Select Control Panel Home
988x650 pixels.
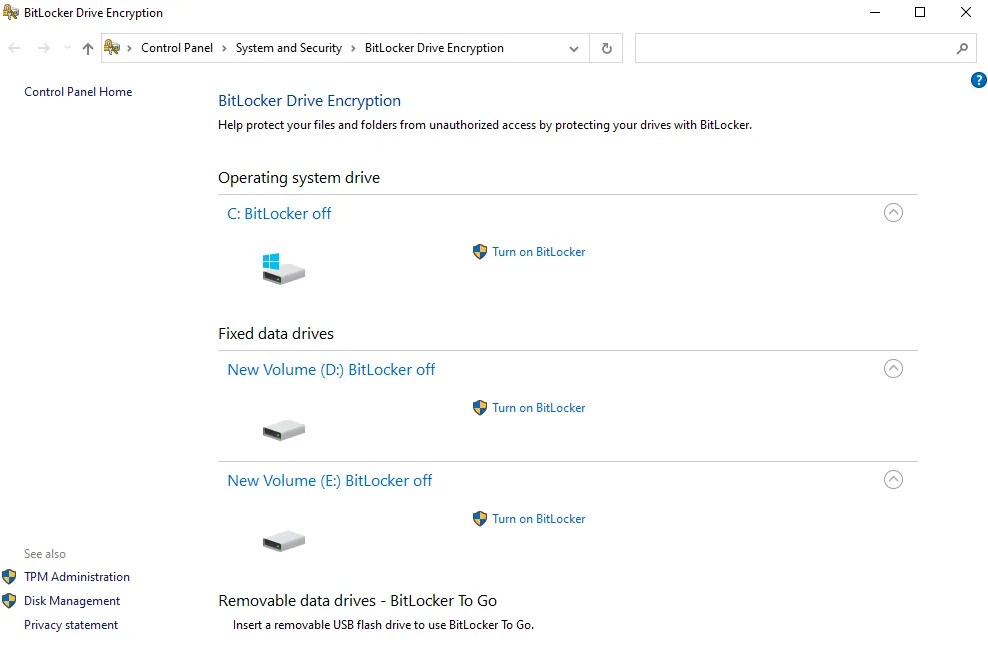tap(77, 91)
